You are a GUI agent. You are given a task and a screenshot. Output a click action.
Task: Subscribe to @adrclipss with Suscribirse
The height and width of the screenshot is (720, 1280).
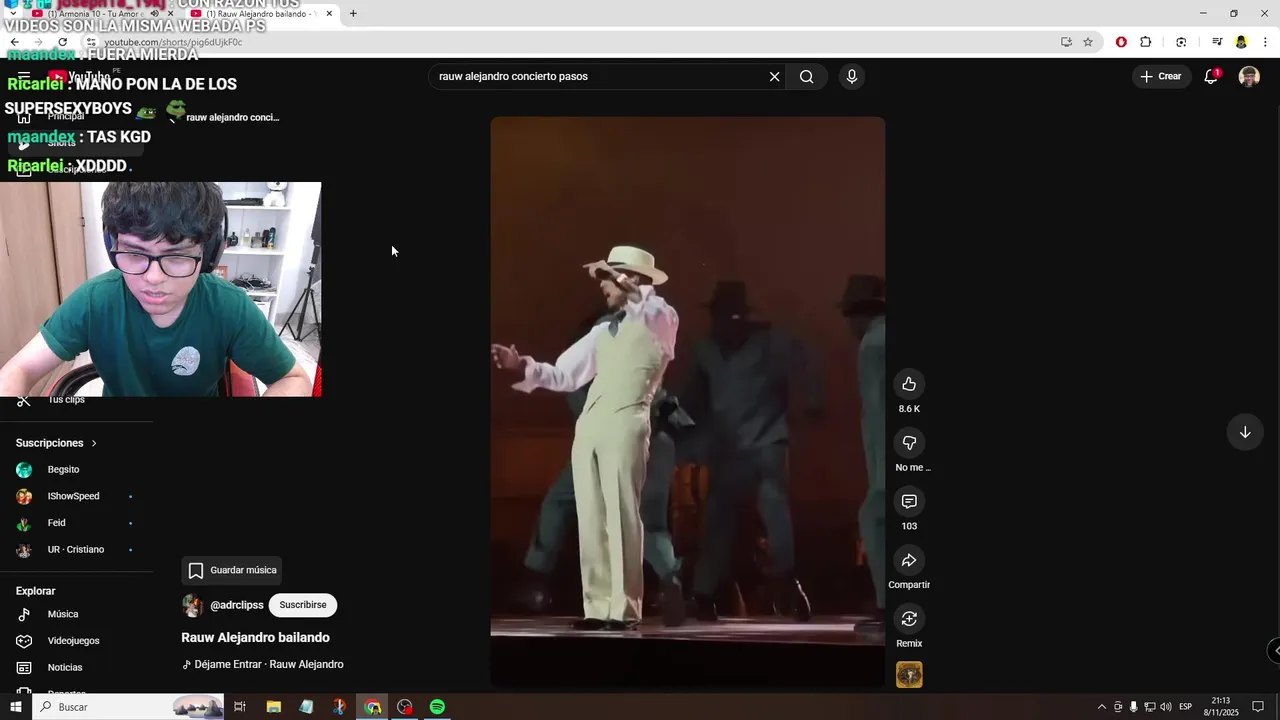click(x=303, y=605)
